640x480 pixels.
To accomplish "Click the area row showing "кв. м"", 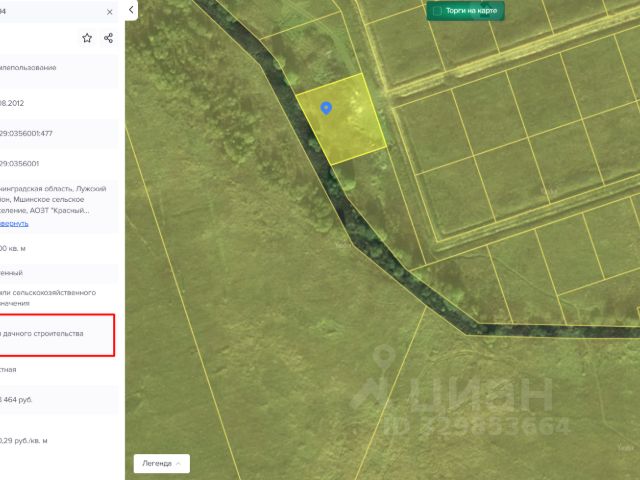I will click(x=13, y=248).
